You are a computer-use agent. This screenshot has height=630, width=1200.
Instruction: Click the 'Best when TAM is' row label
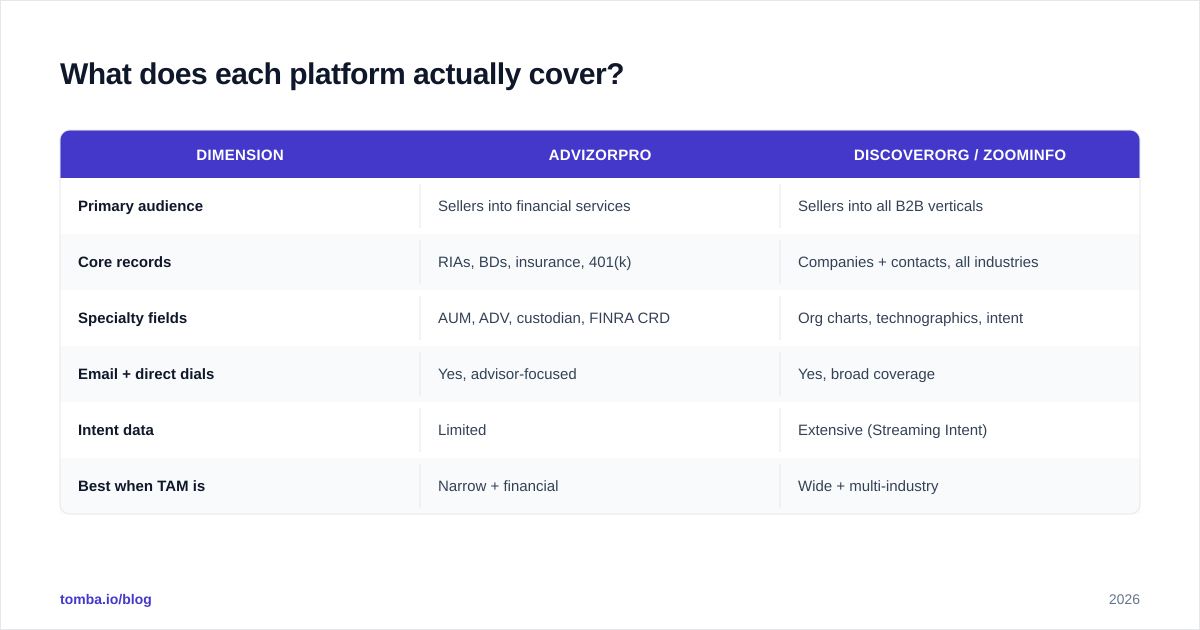pyautogui.click(x=141, y=486)
